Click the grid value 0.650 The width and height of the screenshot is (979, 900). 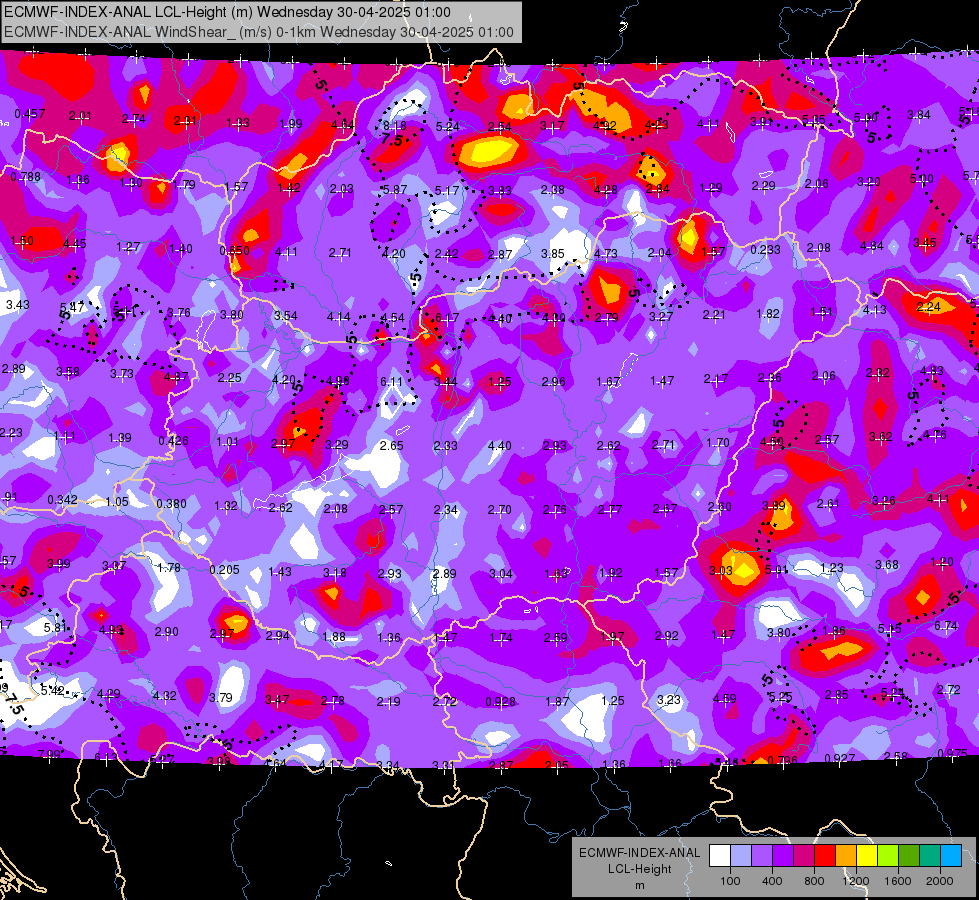click(235, 250)
